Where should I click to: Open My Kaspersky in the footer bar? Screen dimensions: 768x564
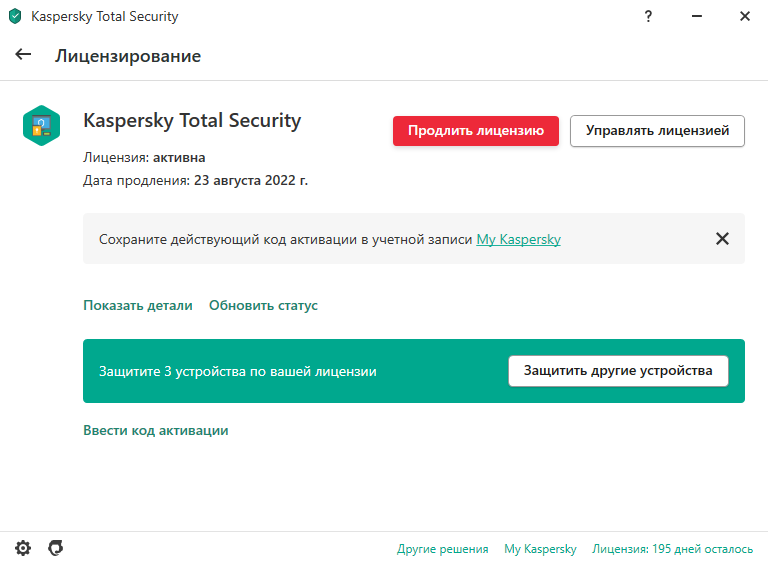point(540,549)
